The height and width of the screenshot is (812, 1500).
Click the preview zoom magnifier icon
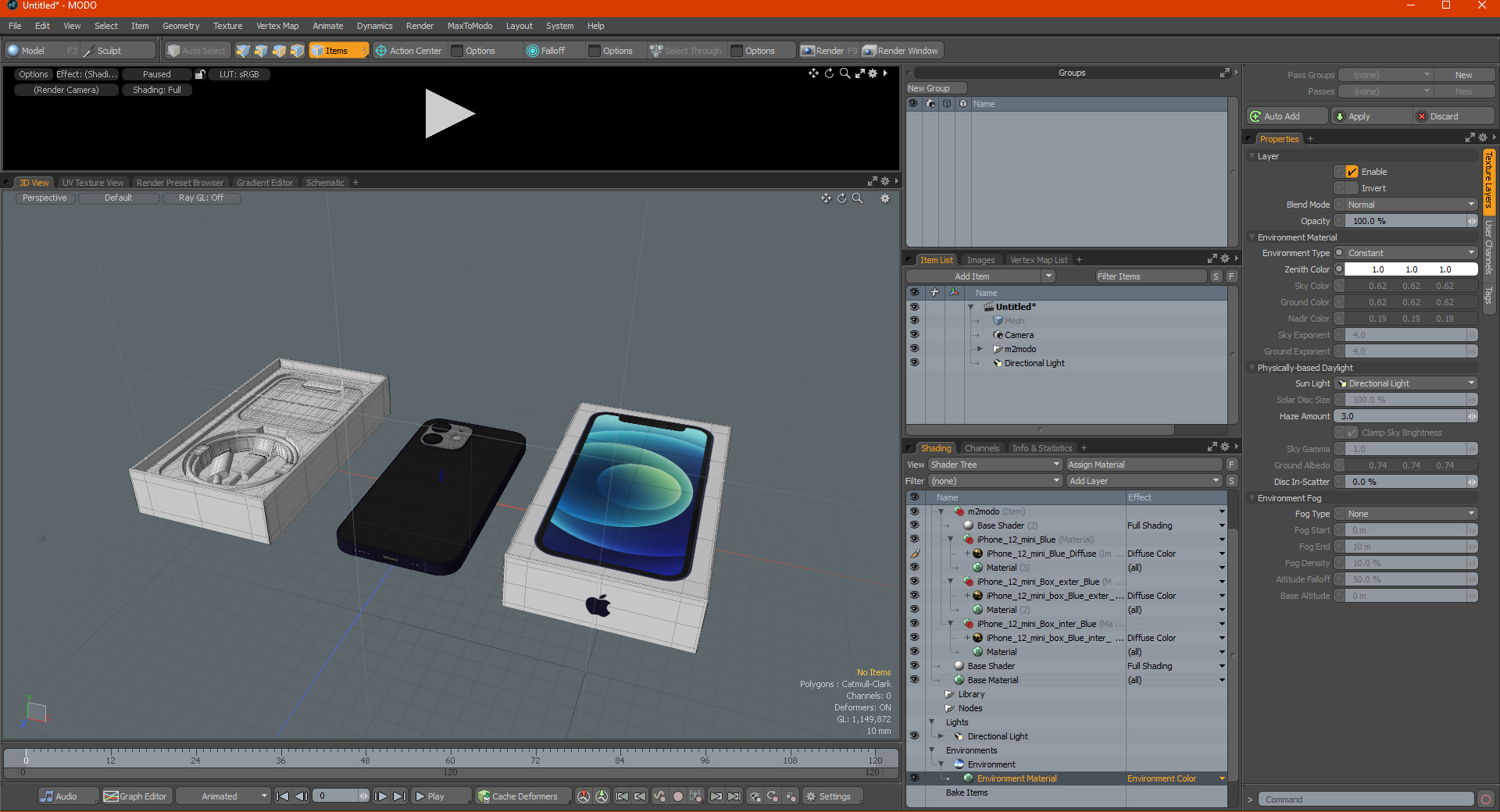pyautogui.click(x=845, y=73)
